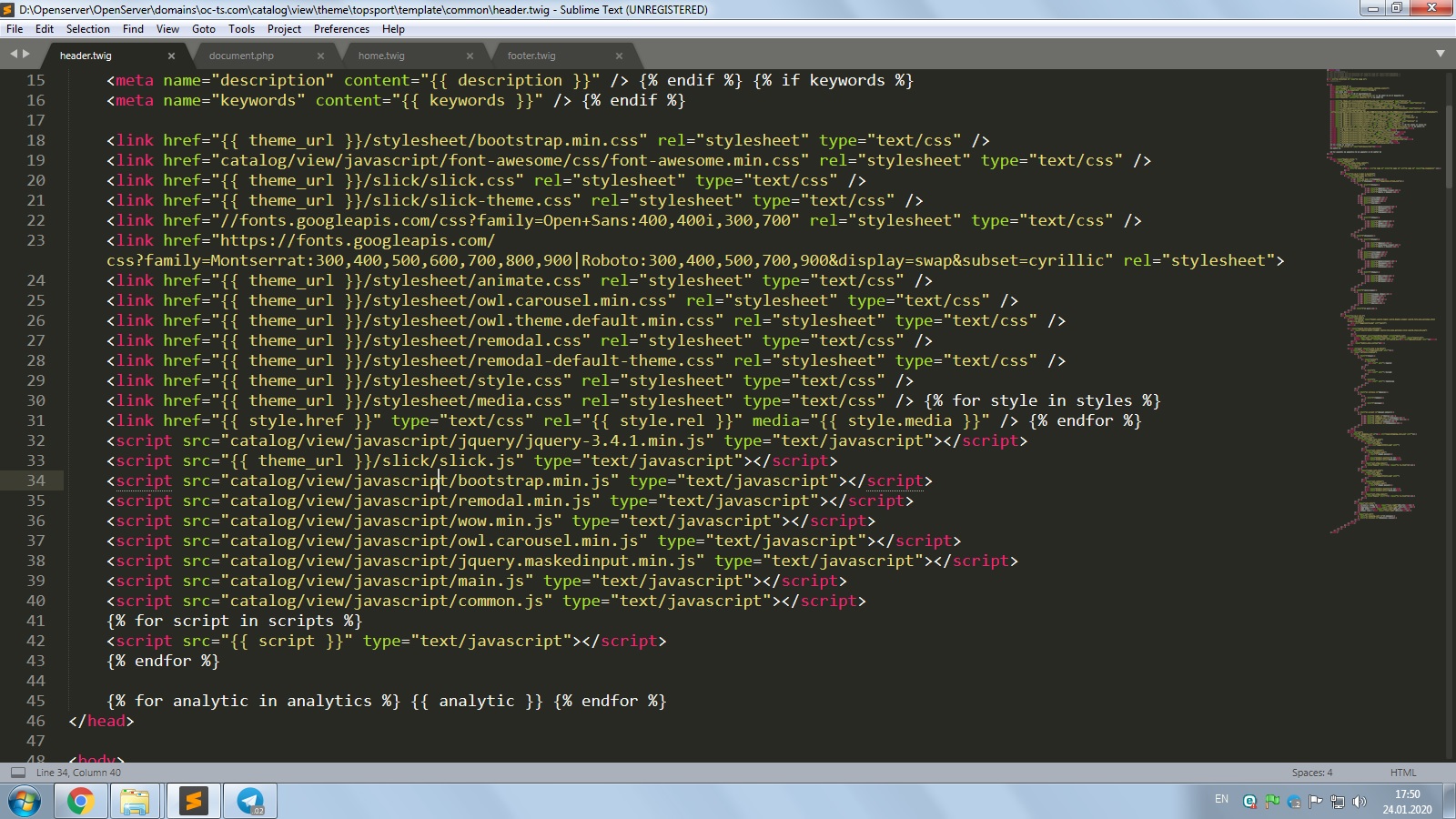Click the jquery-3.4.1.min.js script line
Image resolution: width=1456 pixels, height=819 pixels.
click(567, 440)
